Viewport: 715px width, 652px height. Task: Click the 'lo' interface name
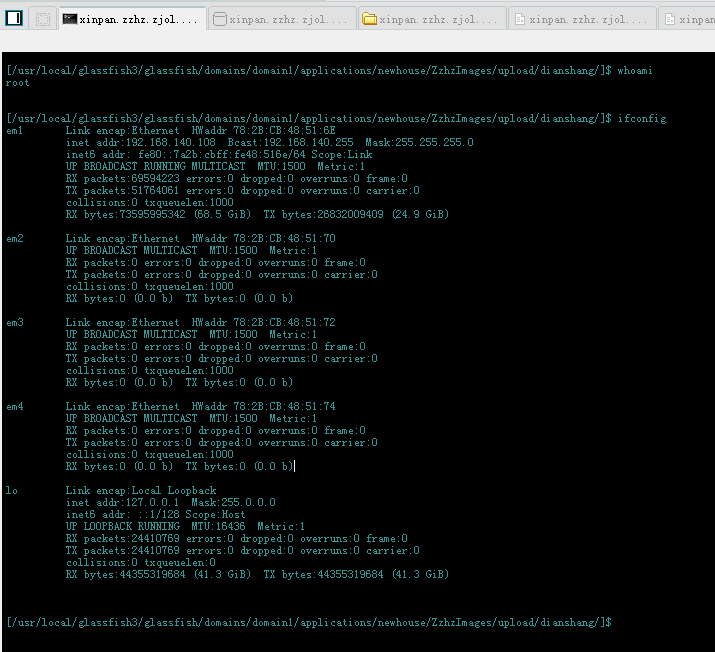(x=11, y=490)
